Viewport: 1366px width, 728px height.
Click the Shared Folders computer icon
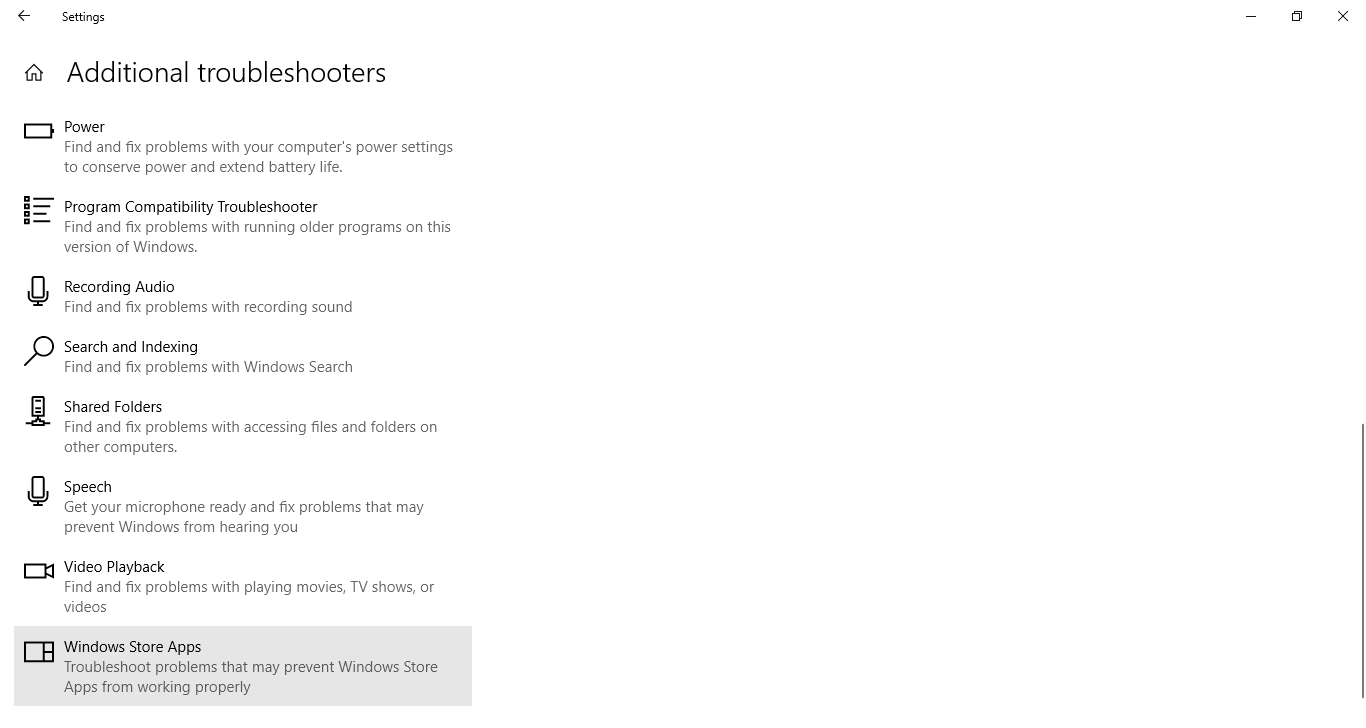tap(38, 411)
